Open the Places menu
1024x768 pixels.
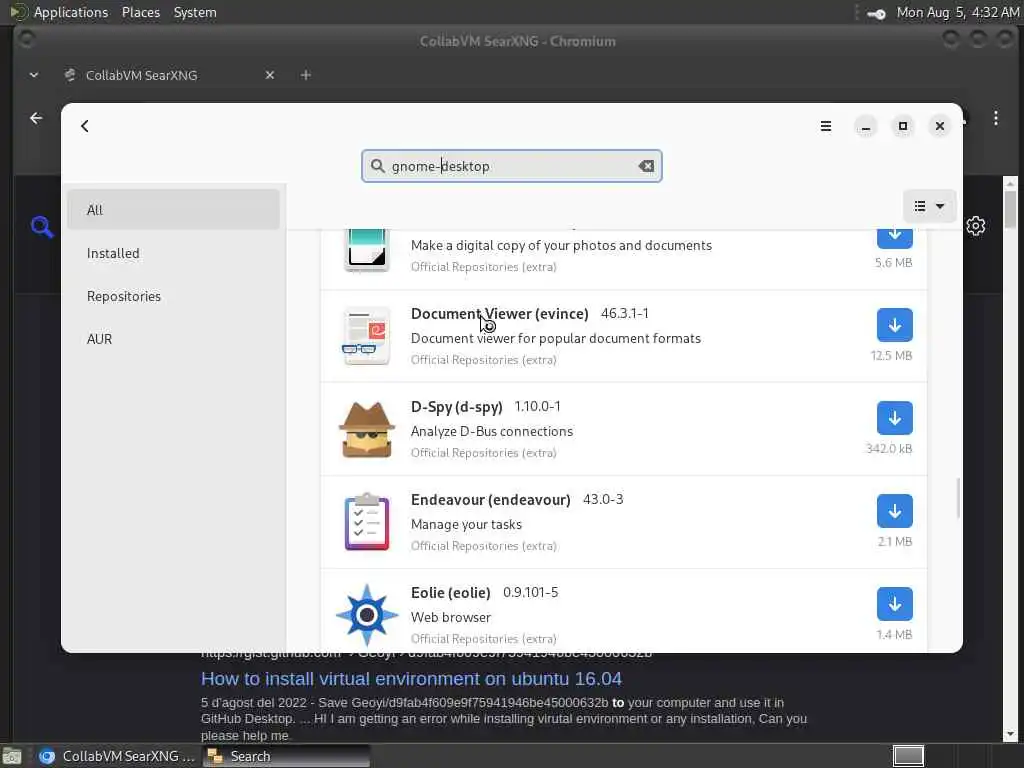(140, 12)
